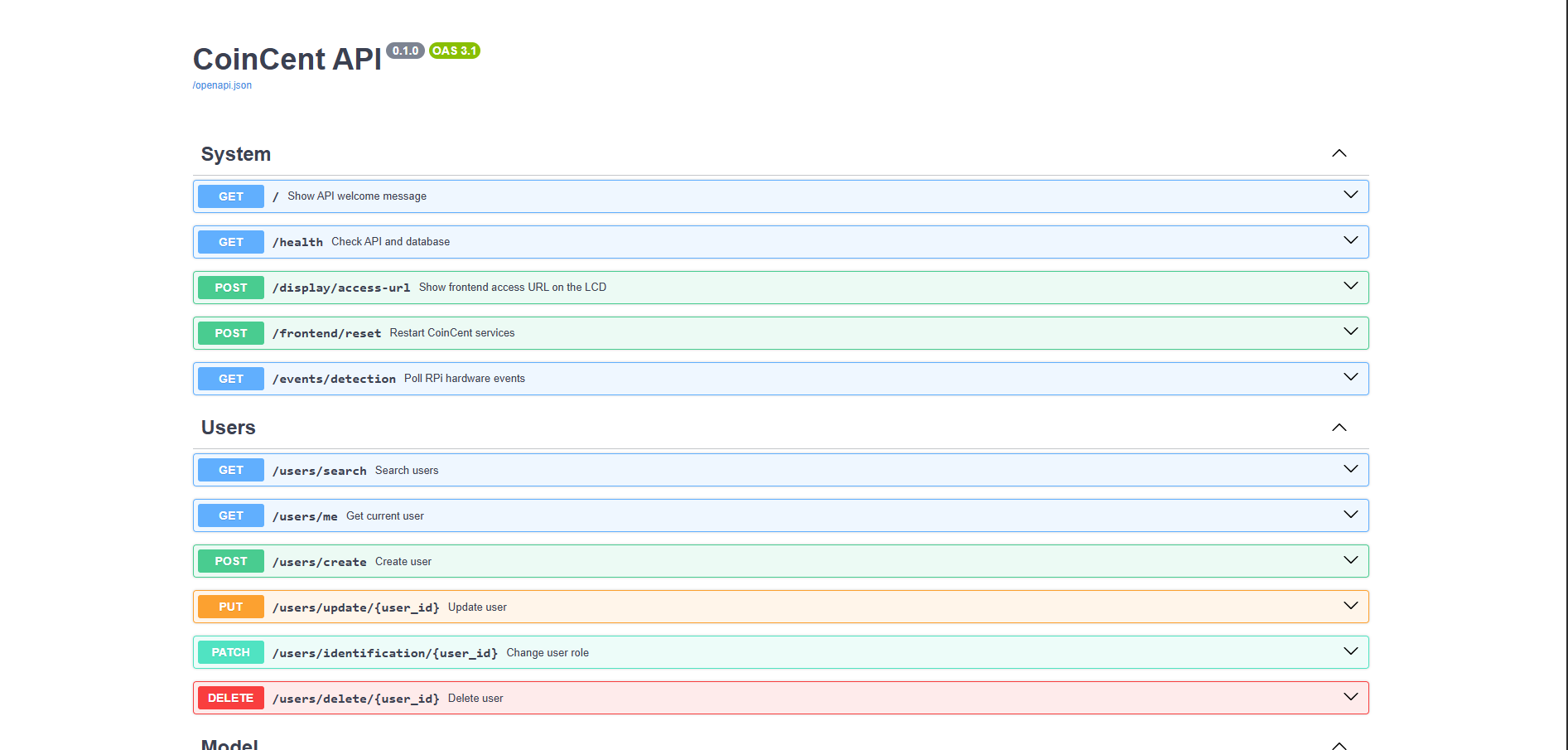This screenshot has width=1568, height=750.
Task: Expand the /users/update/{user_id} row chevron
Action: coord(1351,606)
